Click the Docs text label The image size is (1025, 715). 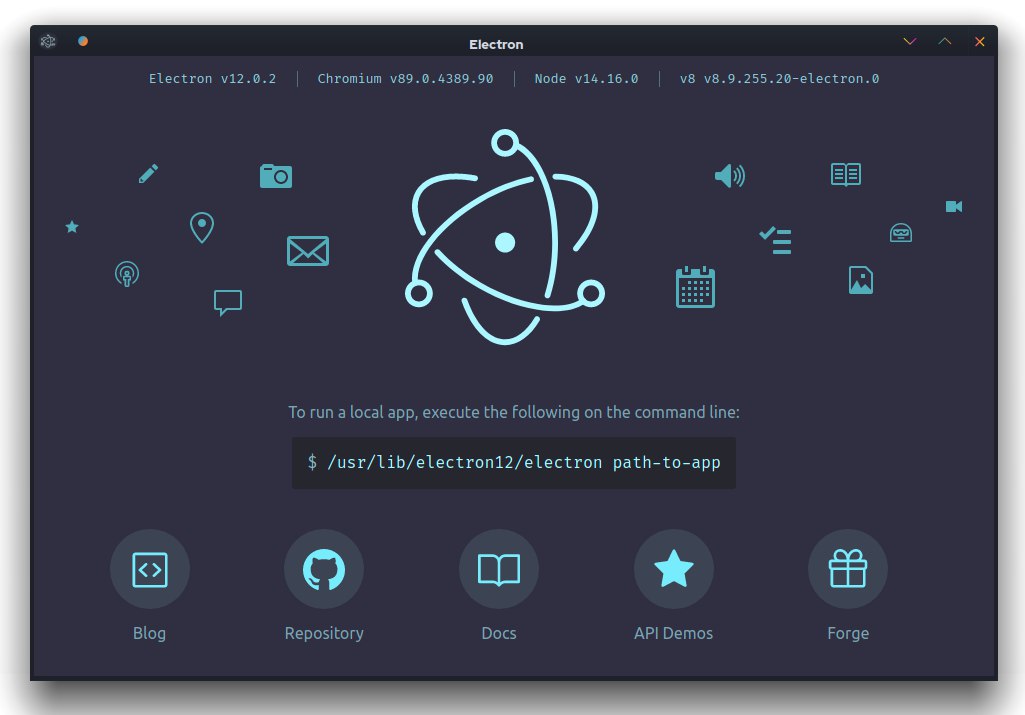499,633
